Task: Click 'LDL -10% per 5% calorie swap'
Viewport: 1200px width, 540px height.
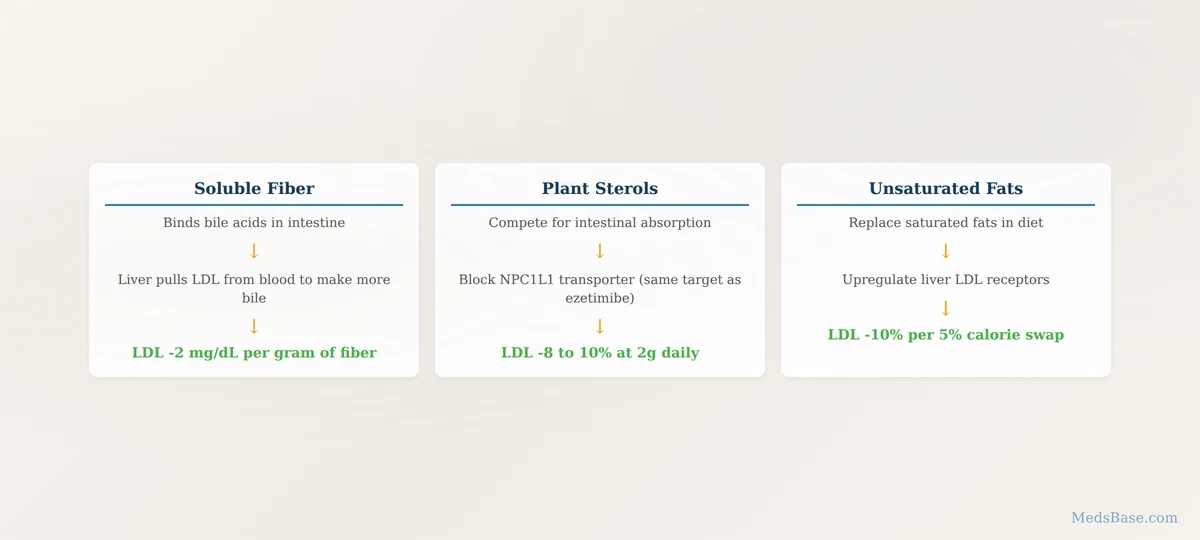Action: point(946,334)
